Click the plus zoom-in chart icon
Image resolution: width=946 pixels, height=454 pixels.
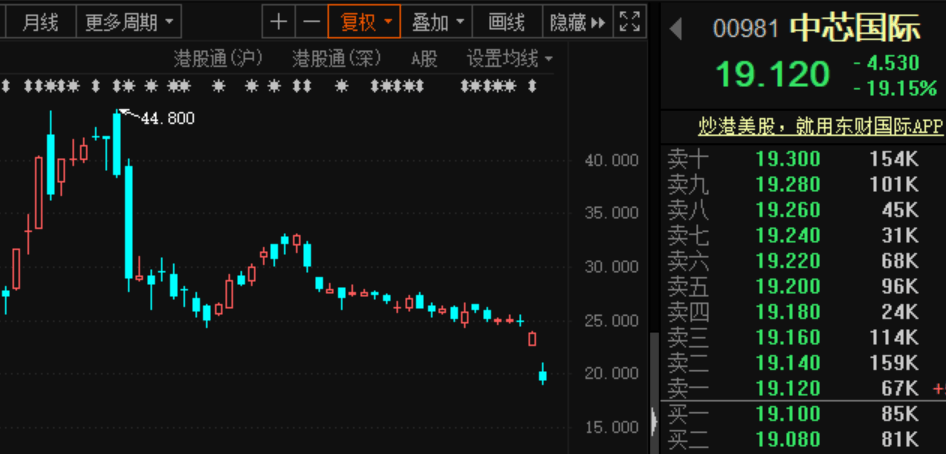coord(279,22)
